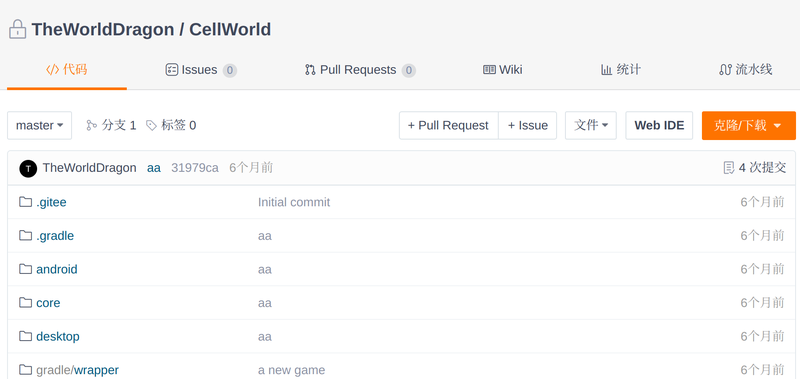
Task: Click the android folder icon
Action: 26,269
